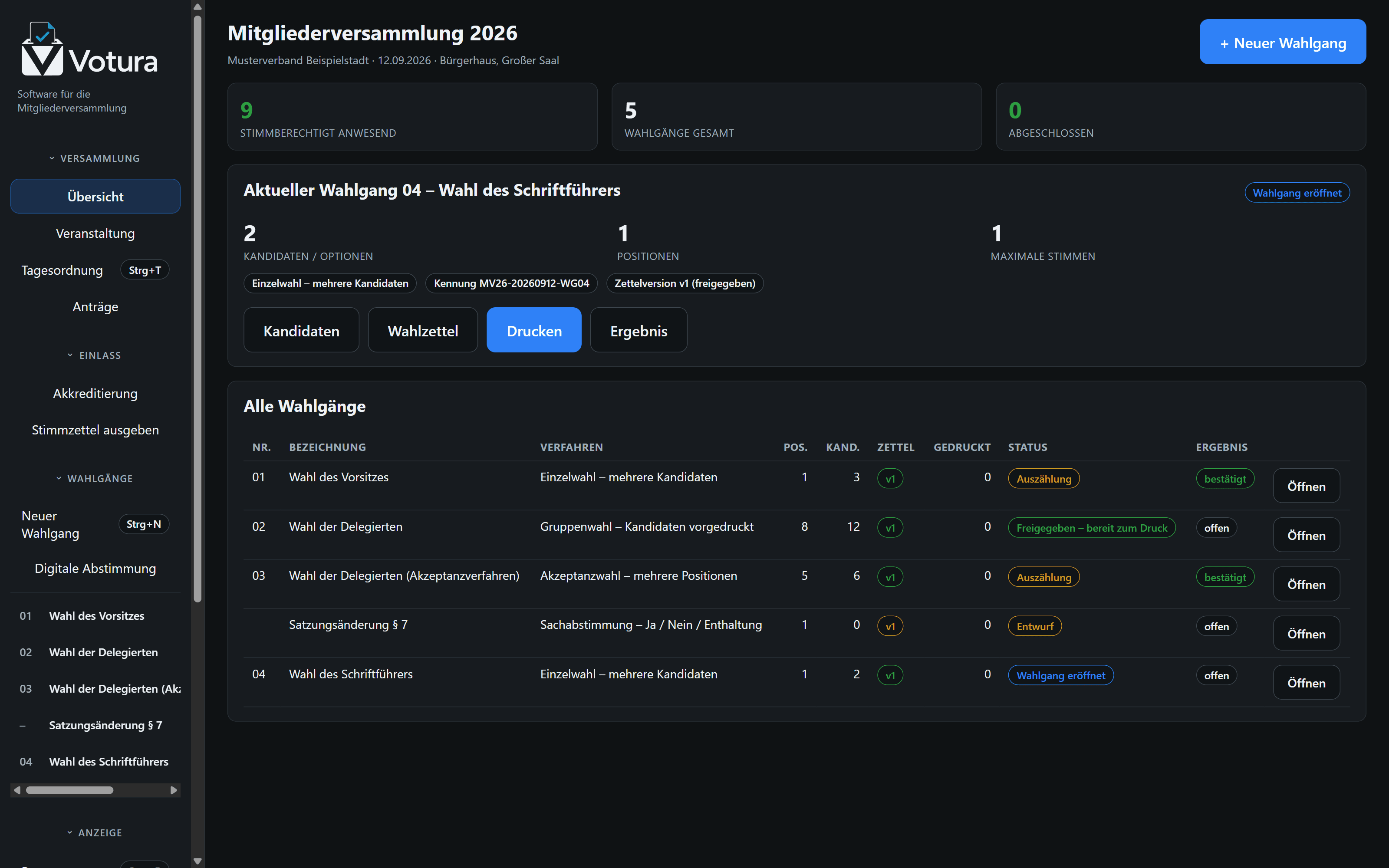
Task: Open Wahl der Delegierten row via Öffnen
Action: click(1307, 535)
